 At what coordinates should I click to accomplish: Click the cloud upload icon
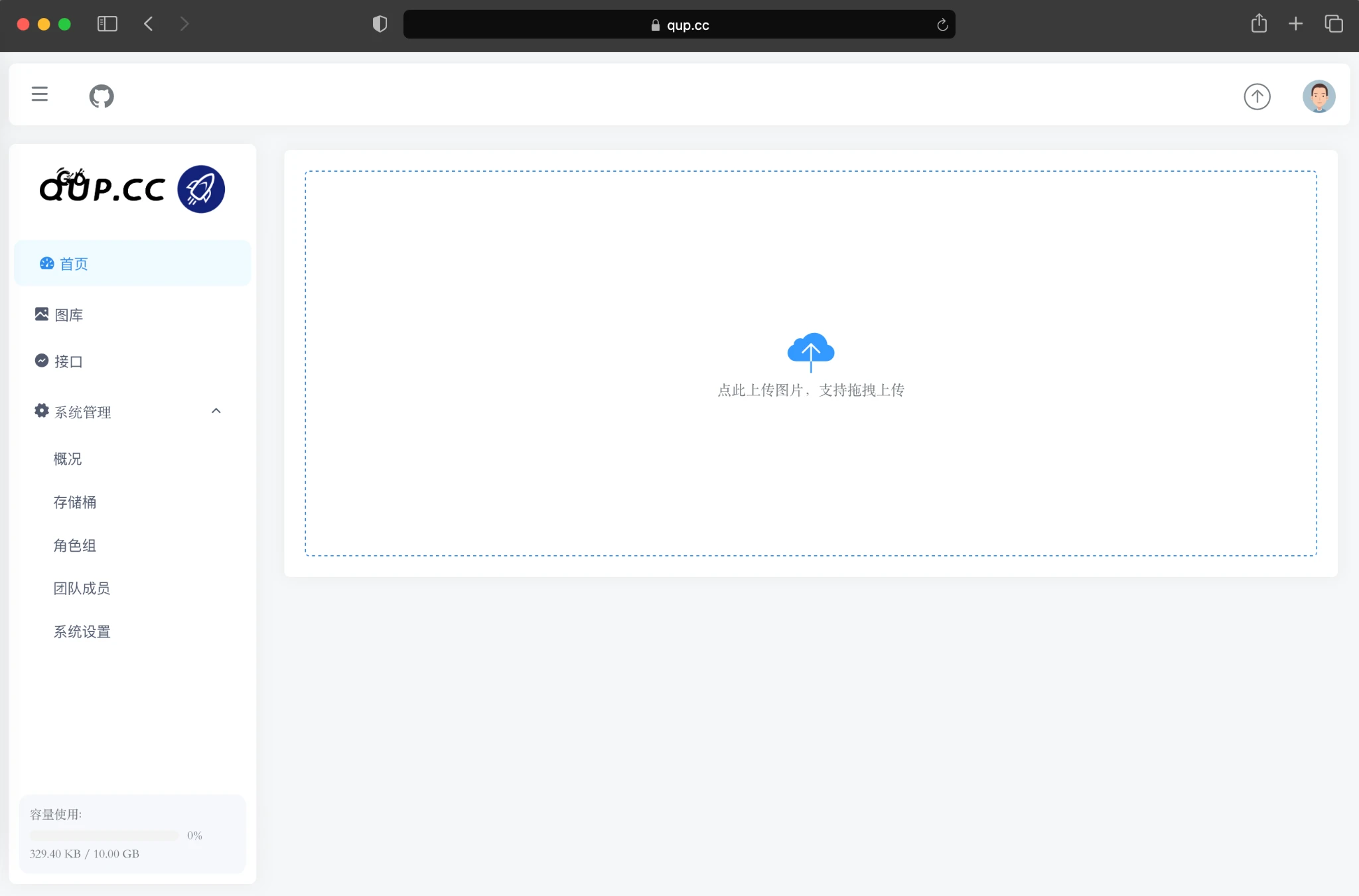tap(810, 350)
